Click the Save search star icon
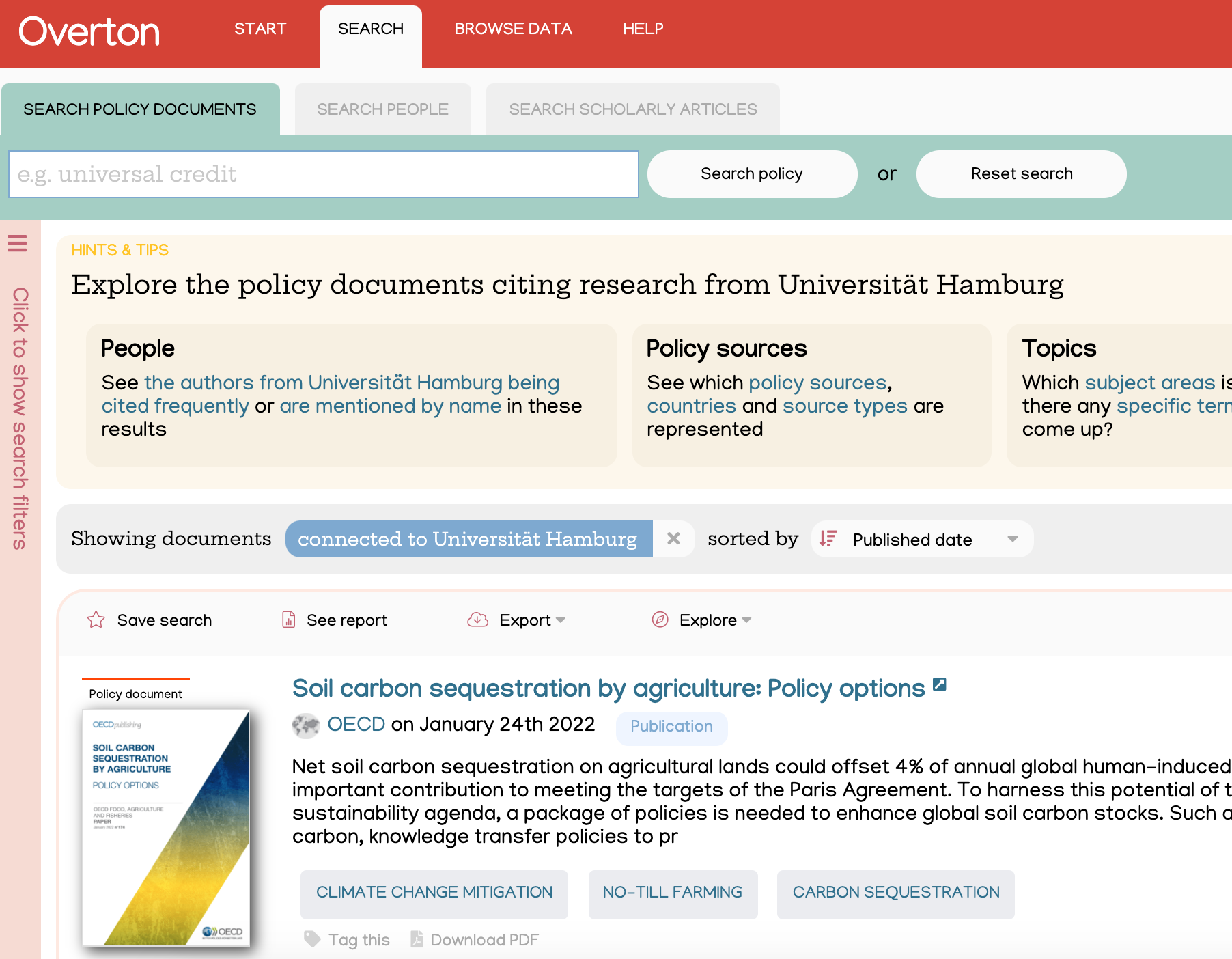 click(x=96, y=620)
